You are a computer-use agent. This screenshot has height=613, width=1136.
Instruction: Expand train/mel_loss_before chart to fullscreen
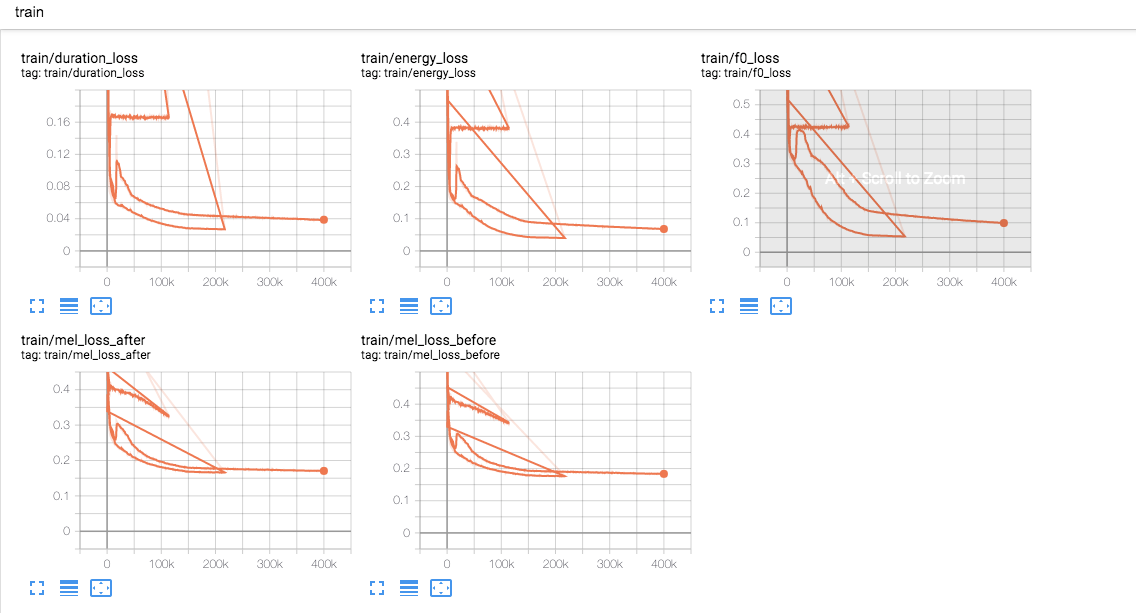[x=377, y=588]
